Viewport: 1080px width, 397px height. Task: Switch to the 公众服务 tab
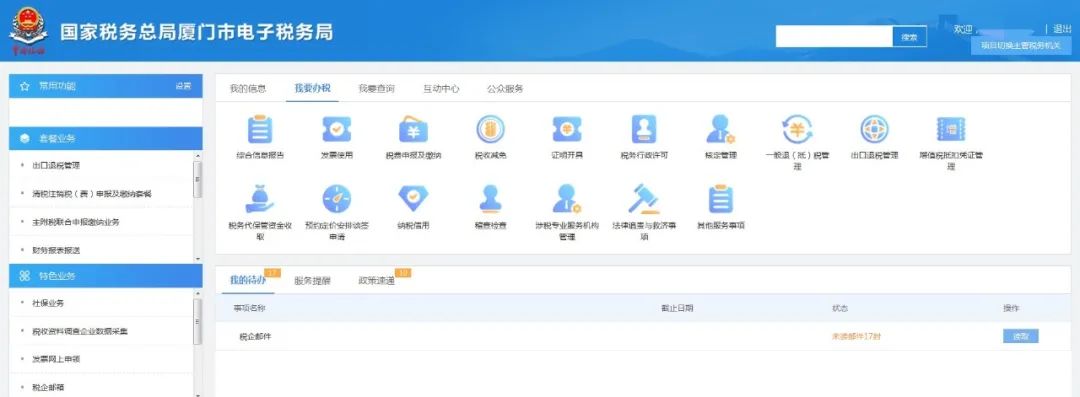(505, 89)
